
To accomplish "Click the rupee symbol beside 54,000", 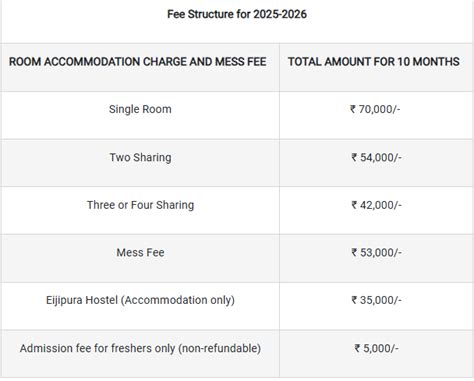I will [354, 157].
